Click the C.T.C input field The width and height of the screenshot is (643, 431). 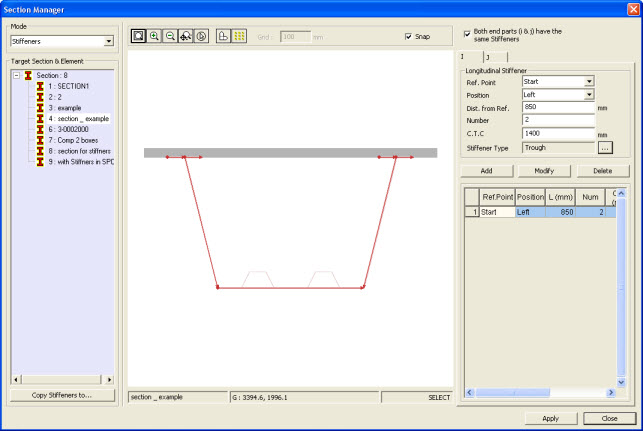(558, 133)
